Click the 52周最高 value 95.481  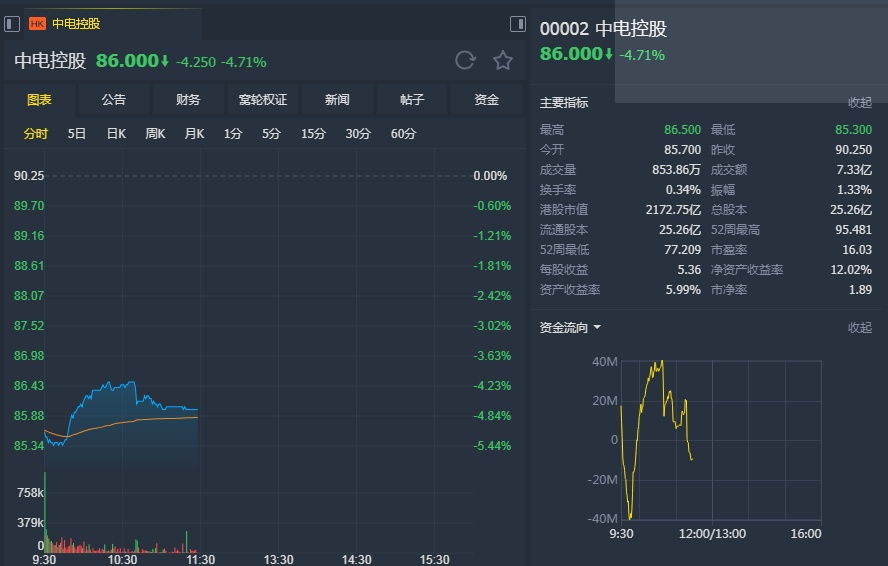point(853,229)
